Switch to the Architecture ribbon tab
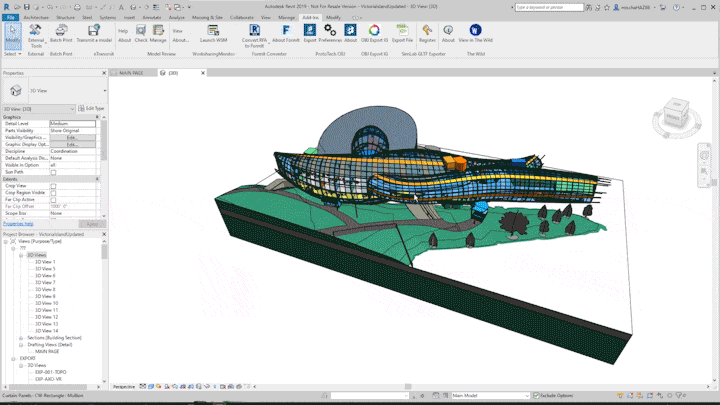The image size is (720, 405). pos(35,17)
